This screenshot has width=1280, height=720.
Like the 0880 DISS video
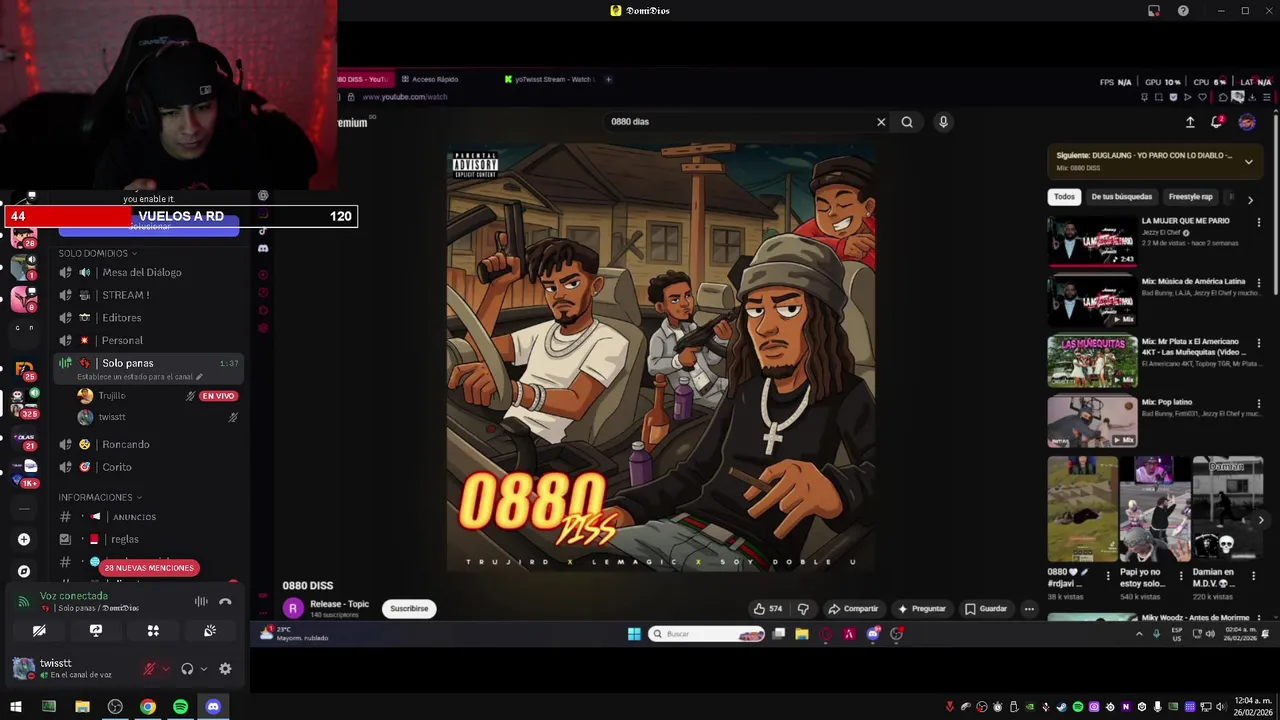[768, 609]
